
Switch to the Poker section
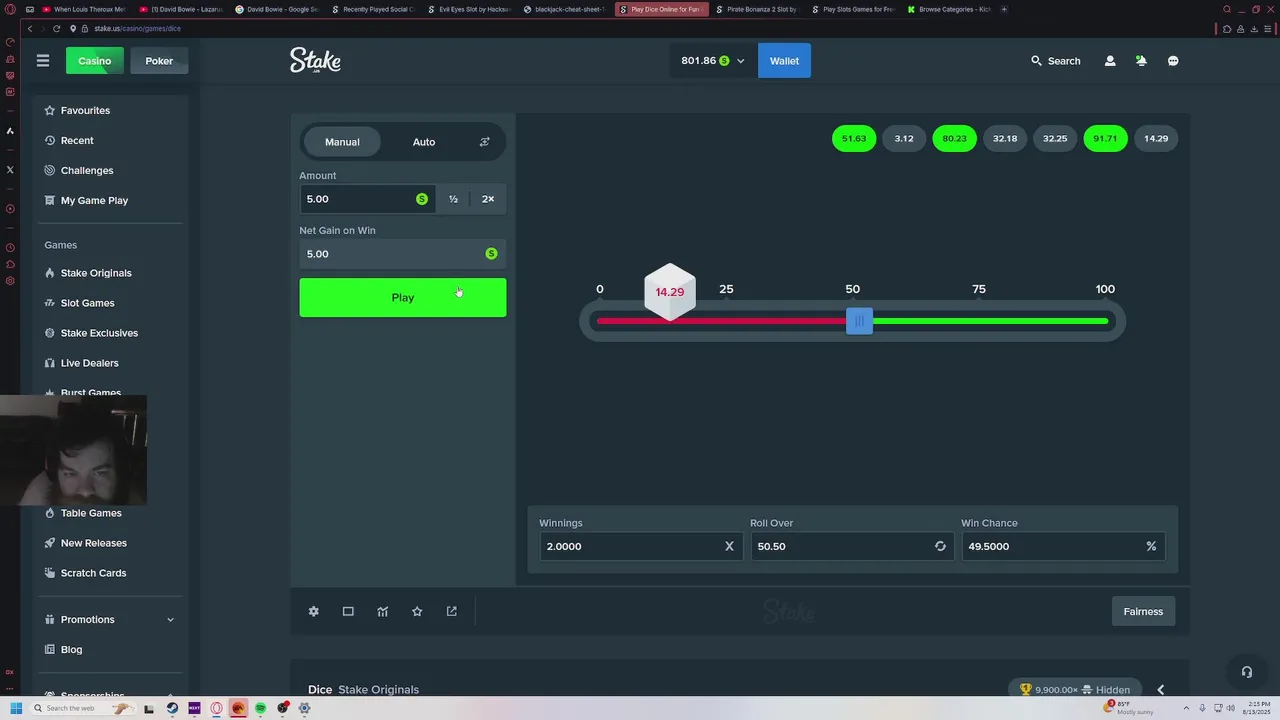point(159,61)
